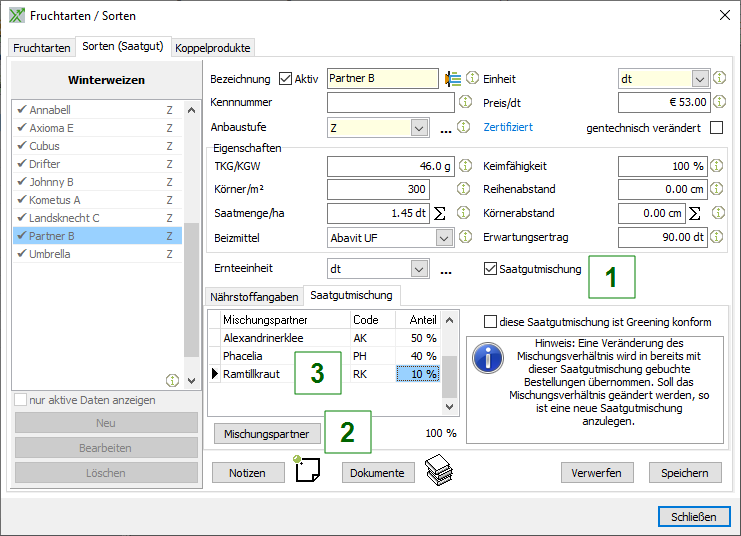Switch to the Koppelprodukte tab
The width and height of the screenshot is (741, 536).
pyautogui.click(x=213, y=48)
